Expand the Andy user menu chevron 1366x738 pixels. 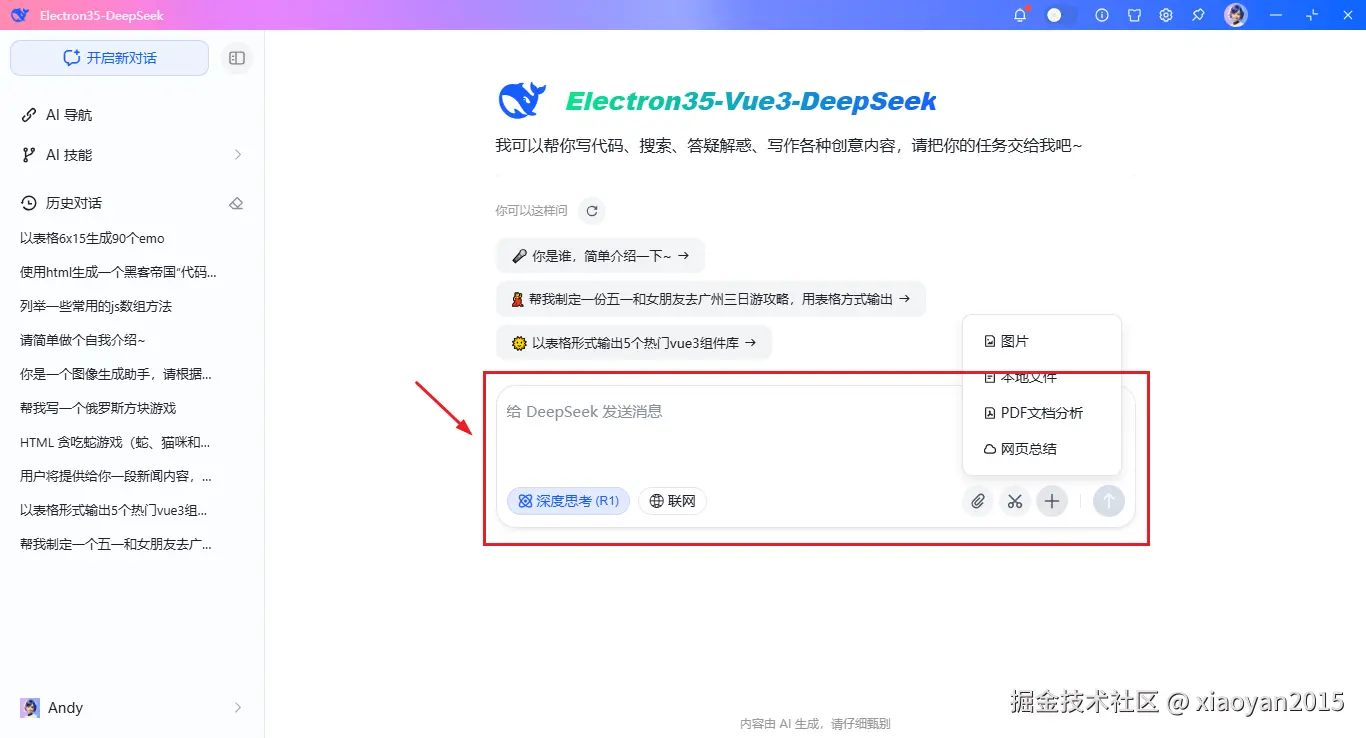click(x=238, y=708)
